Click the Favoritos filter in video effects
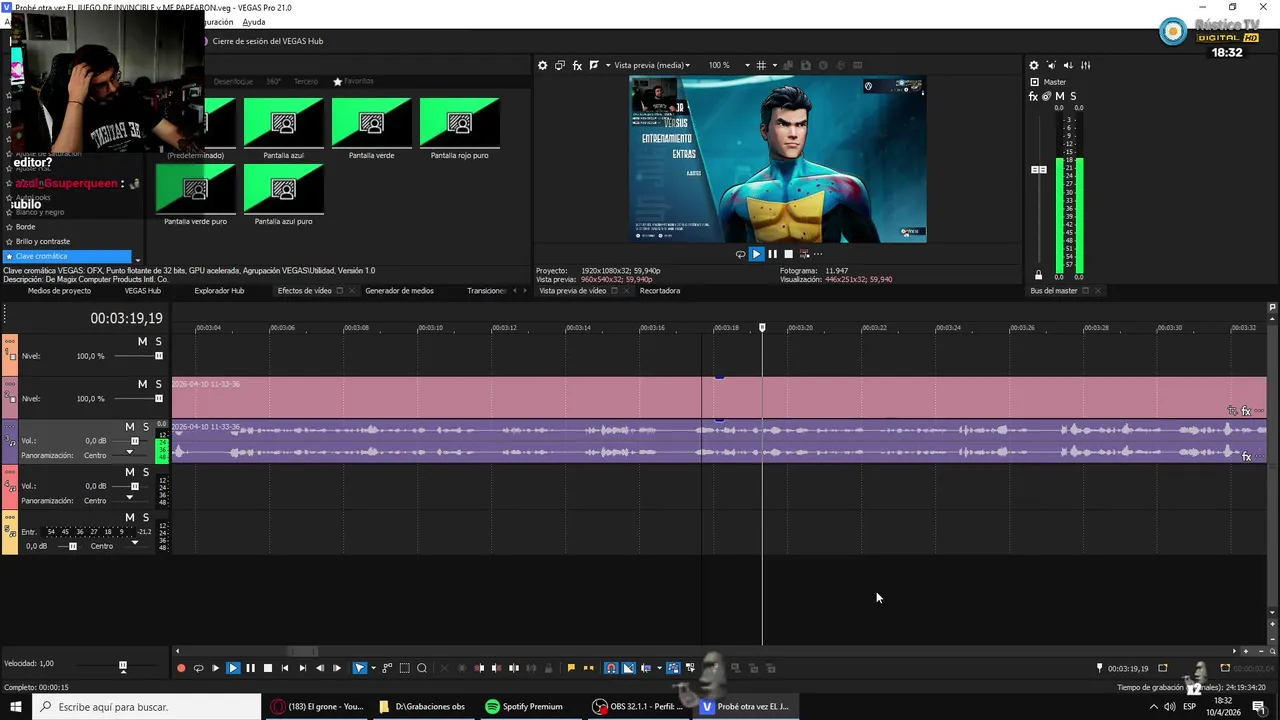1280x720 pixels. point(353,81)
